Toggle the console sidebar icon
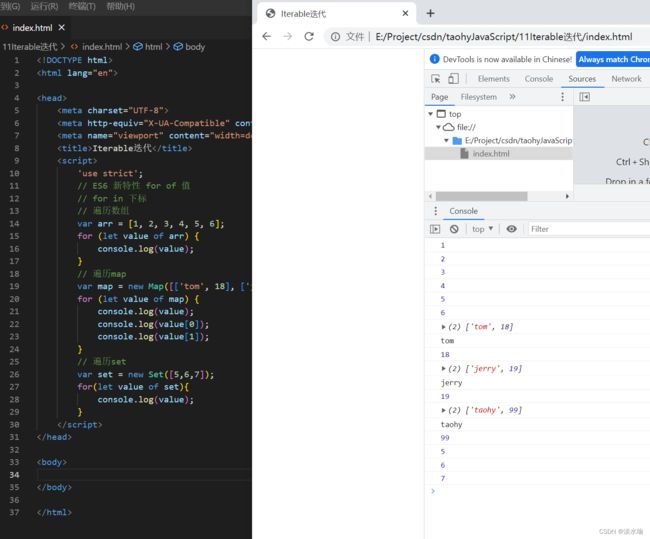 pyautogui.click(x=435, y=229)
